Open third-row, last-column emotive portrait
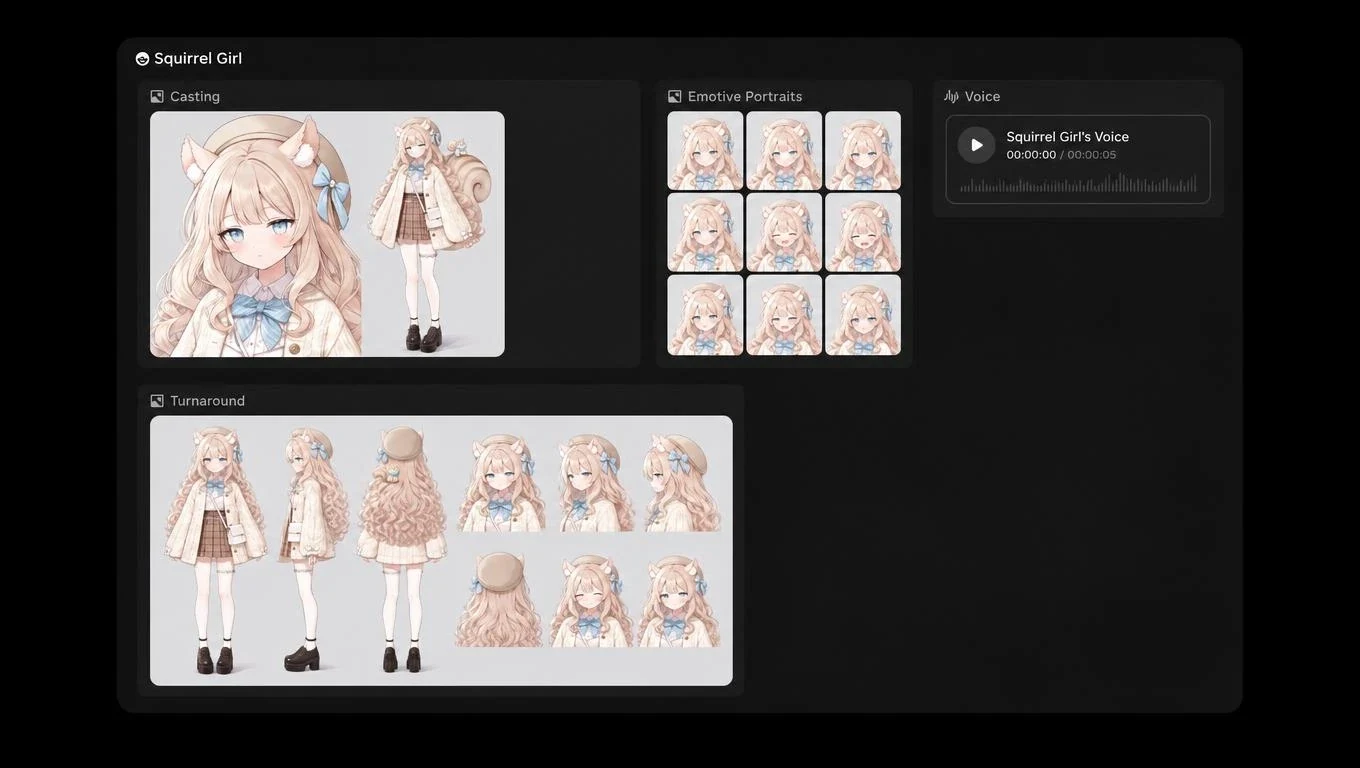1360x768 pixels. coord(863,315)
